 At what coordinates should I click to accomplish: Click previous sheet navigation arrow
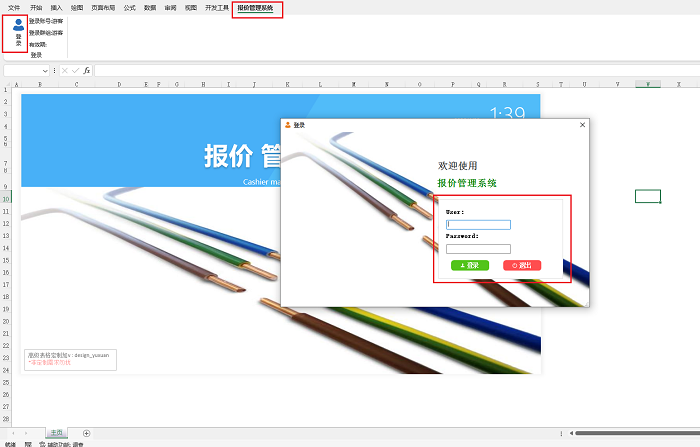[x=13, y=433]
